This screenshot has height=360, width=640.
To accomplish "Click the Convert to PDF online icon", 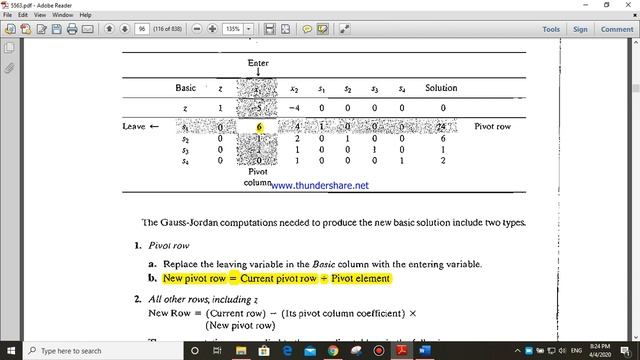I will coord(10,29).
